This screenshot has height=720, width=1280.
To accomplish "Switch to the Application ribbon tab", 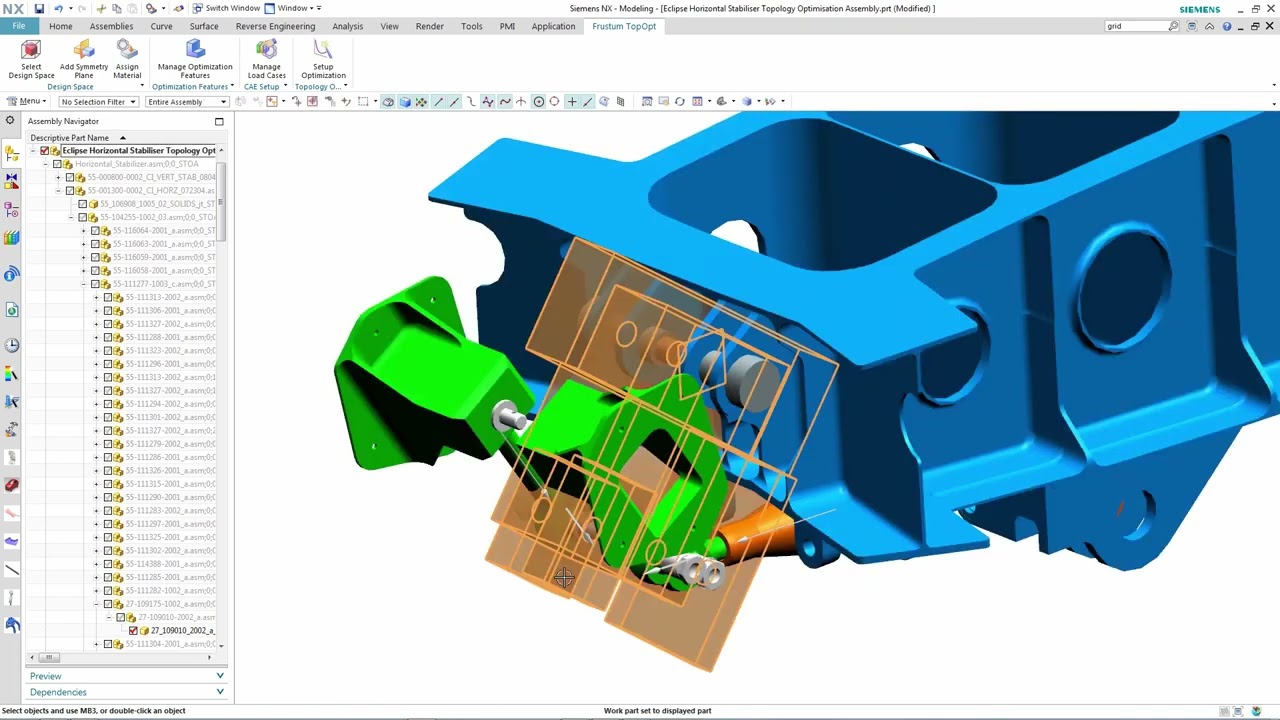I will tap(553, 26).
